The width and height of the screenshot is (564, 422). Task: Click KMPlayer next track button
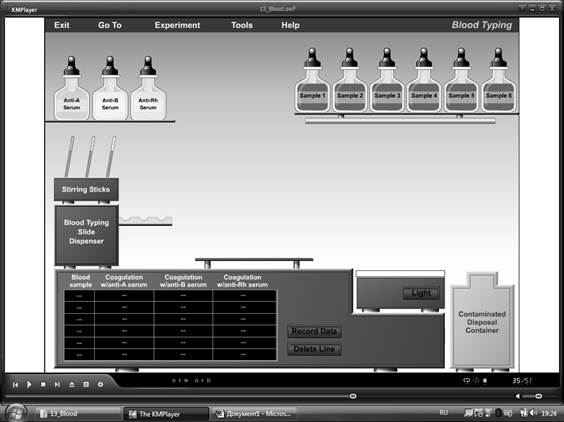coord(57,385)
